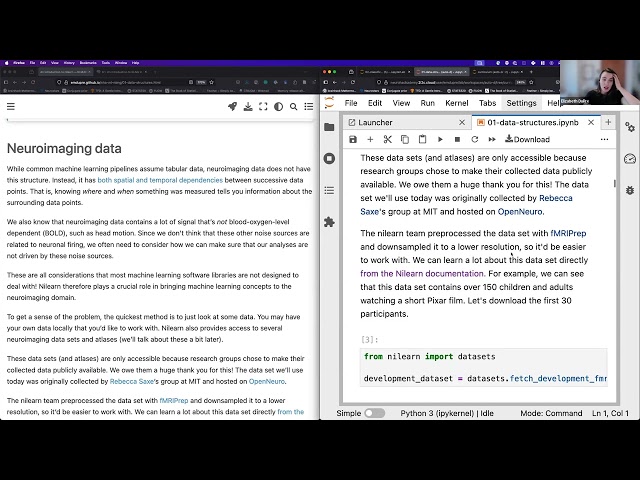Open the fMRIPrep link in notebook
Screen dimensions: 640x480
[x=568, y=233]
